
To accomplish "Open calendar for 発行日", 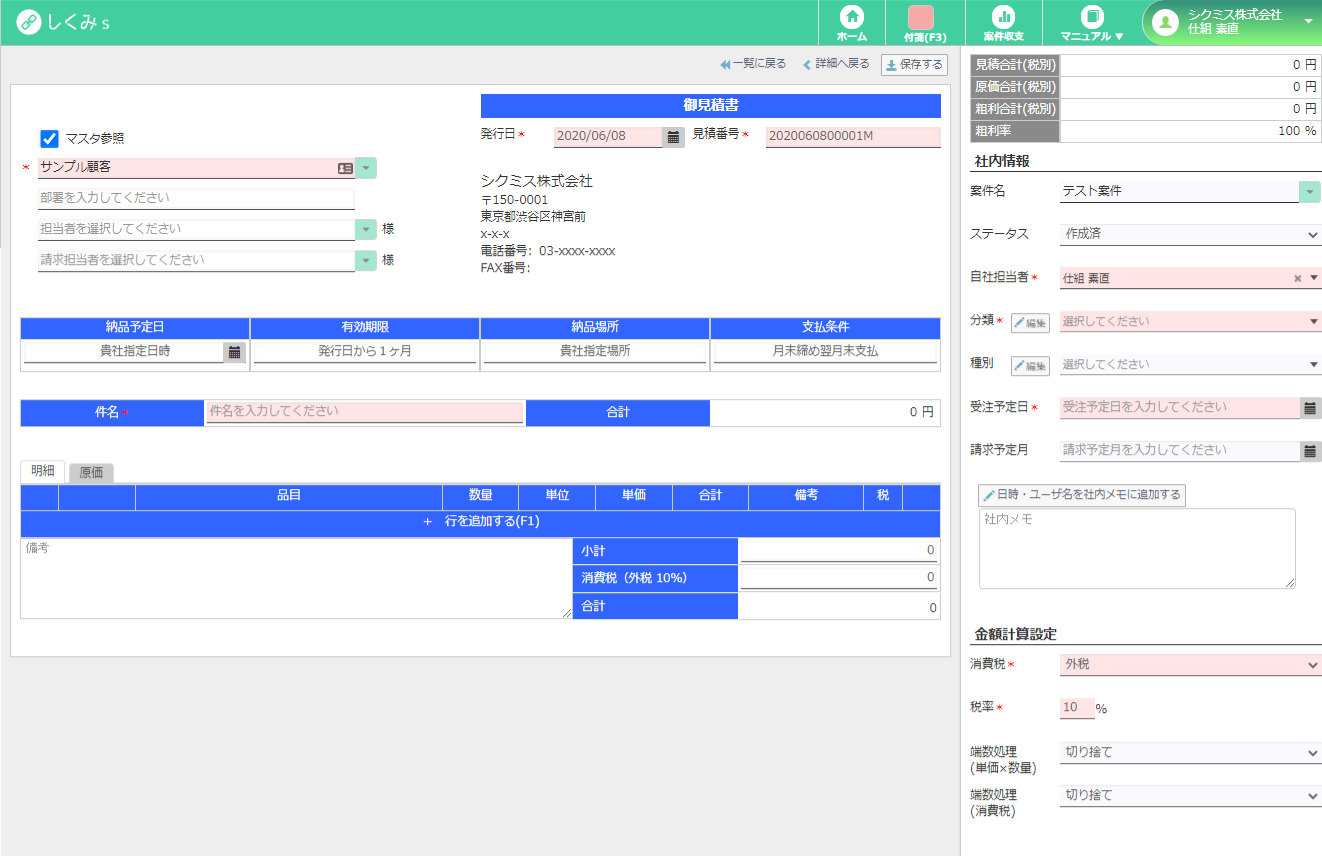I will (674, 136).
